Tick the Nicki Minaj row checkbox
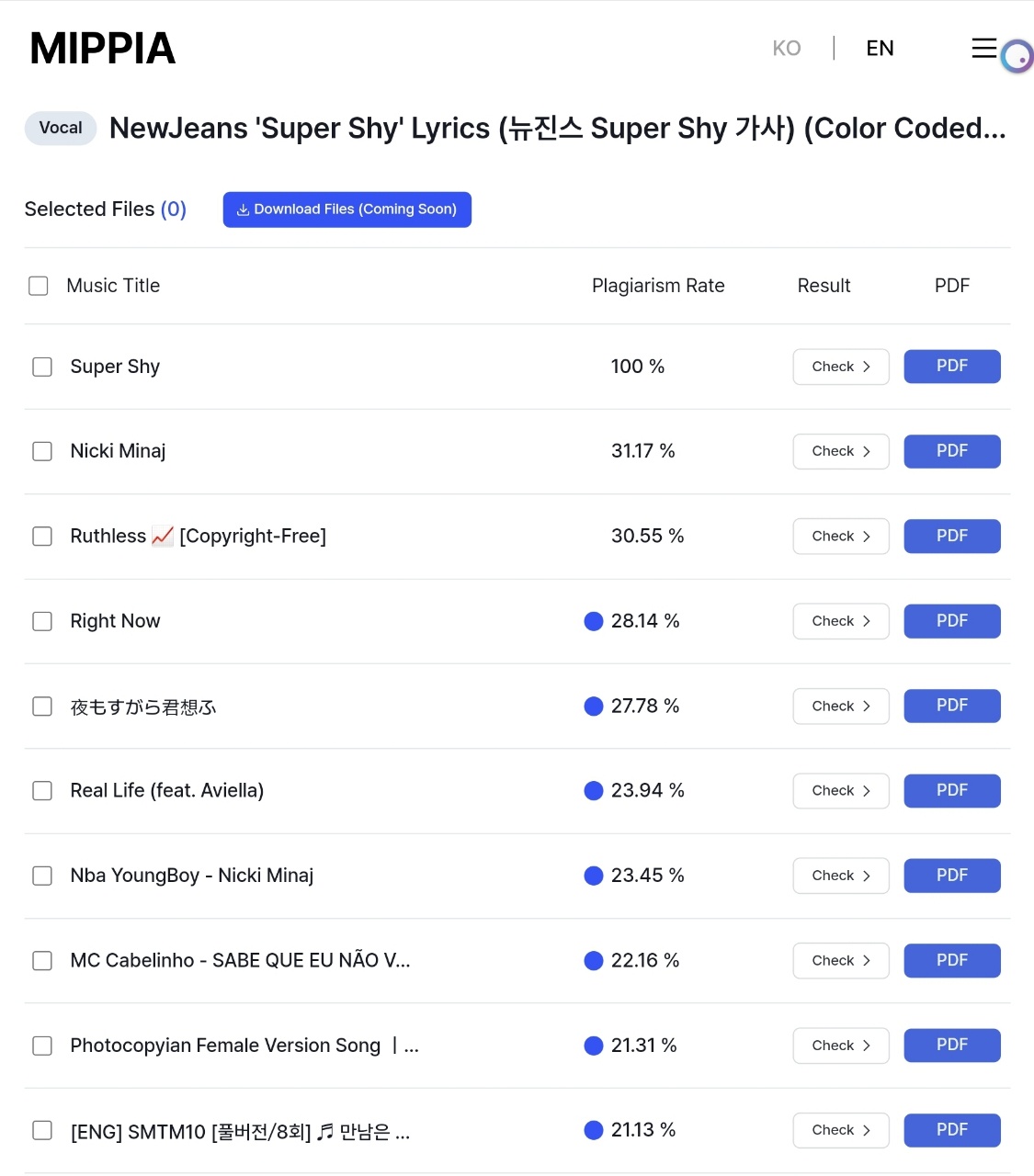The height and width of the screenshot is (1176, 1034). click(42, 451)
